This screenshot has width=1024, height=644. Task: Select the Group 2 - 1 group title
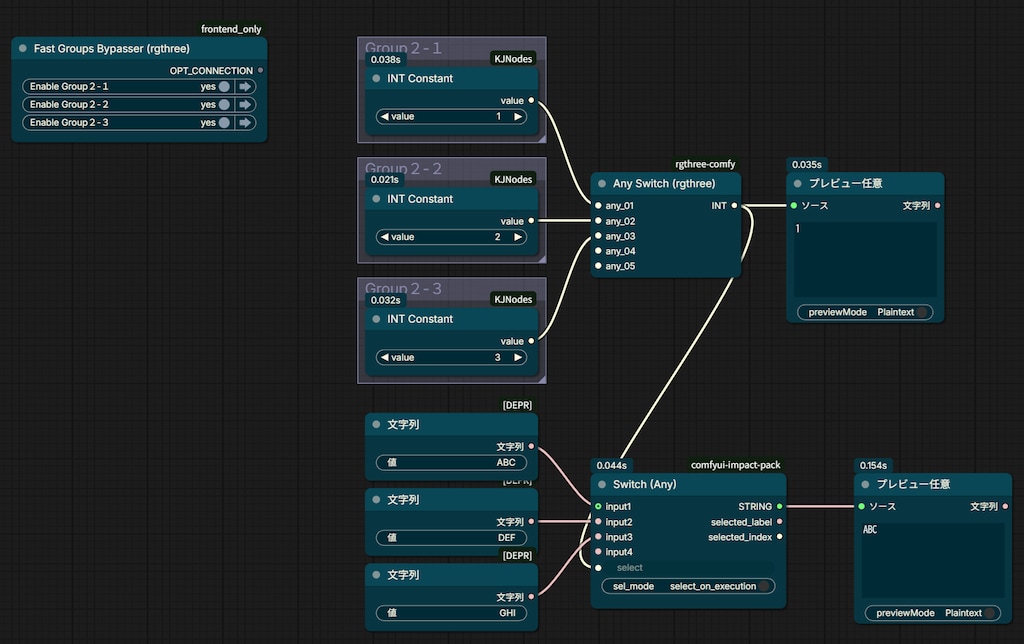(403, 48)
